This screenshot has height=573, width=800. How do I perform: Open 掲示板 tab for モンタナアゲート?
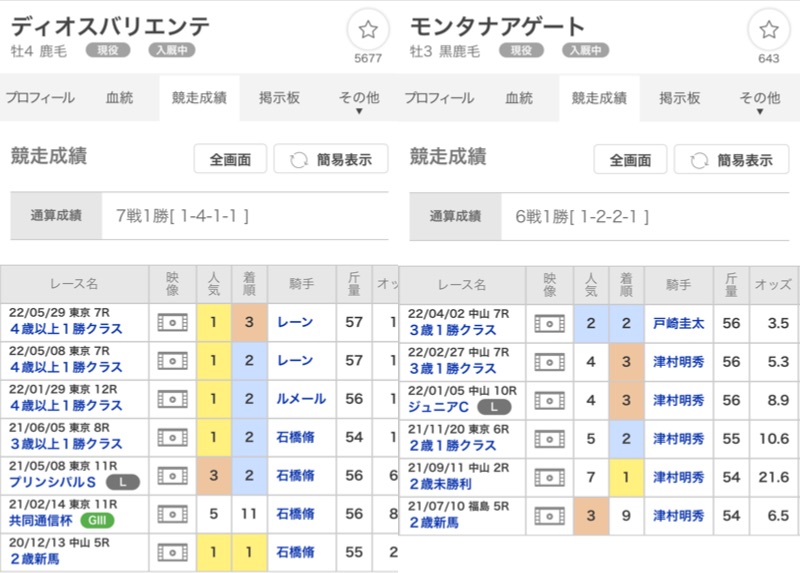(679, 98)
